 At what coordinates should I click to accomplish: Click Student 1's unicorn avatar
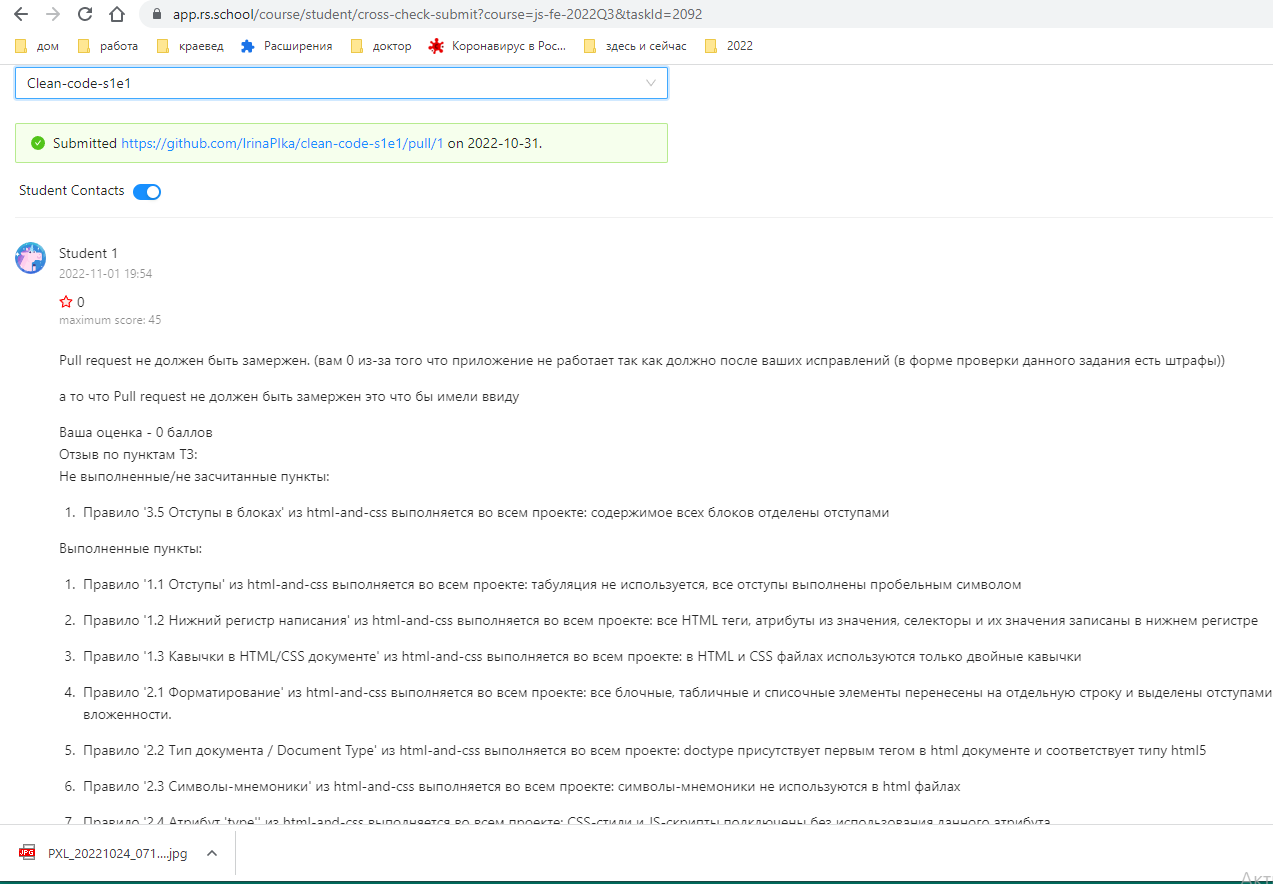30,257
